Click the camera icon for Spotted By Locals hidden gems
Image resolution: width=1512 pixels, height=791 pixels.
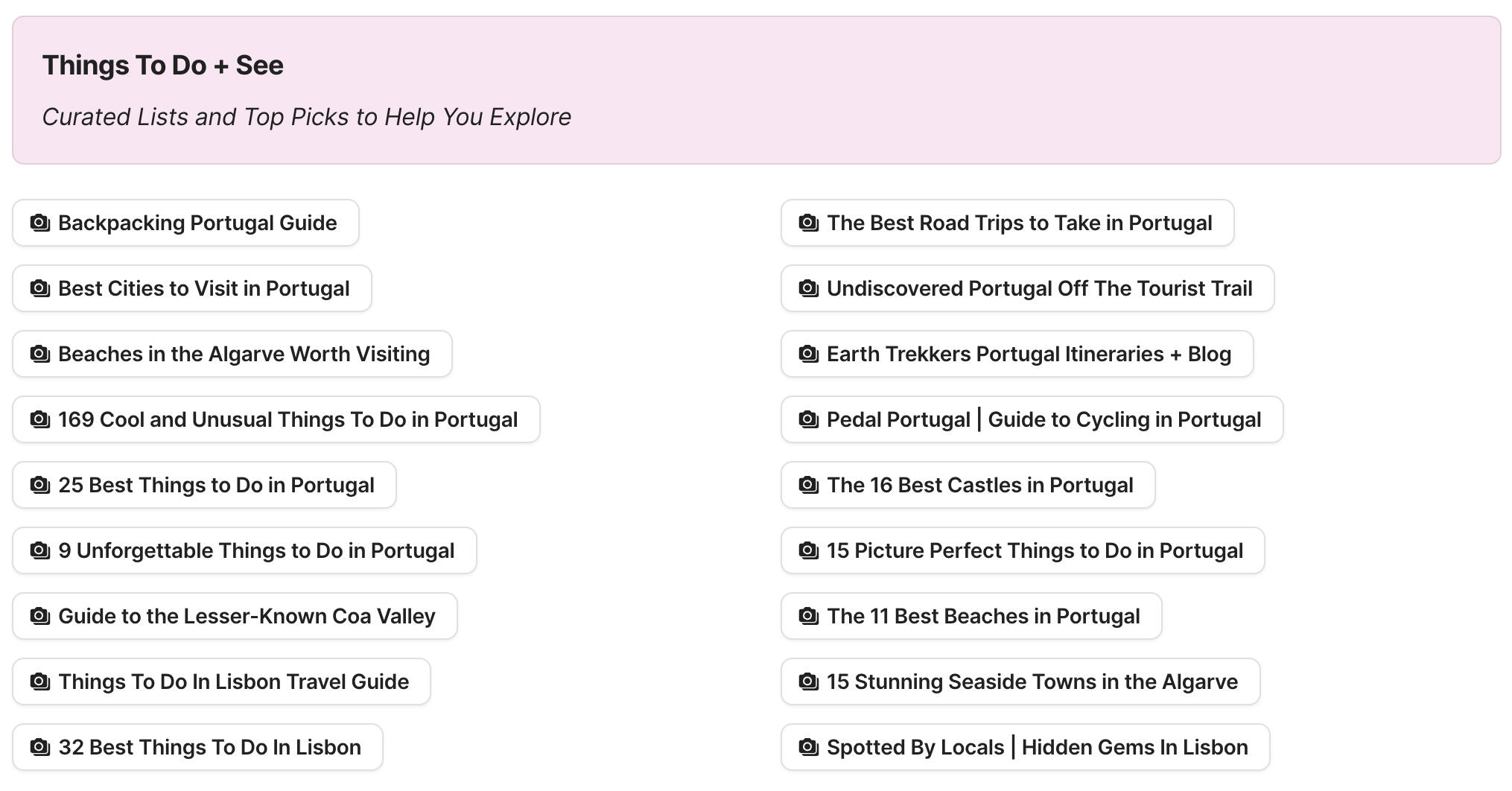(x=807, y=747)
